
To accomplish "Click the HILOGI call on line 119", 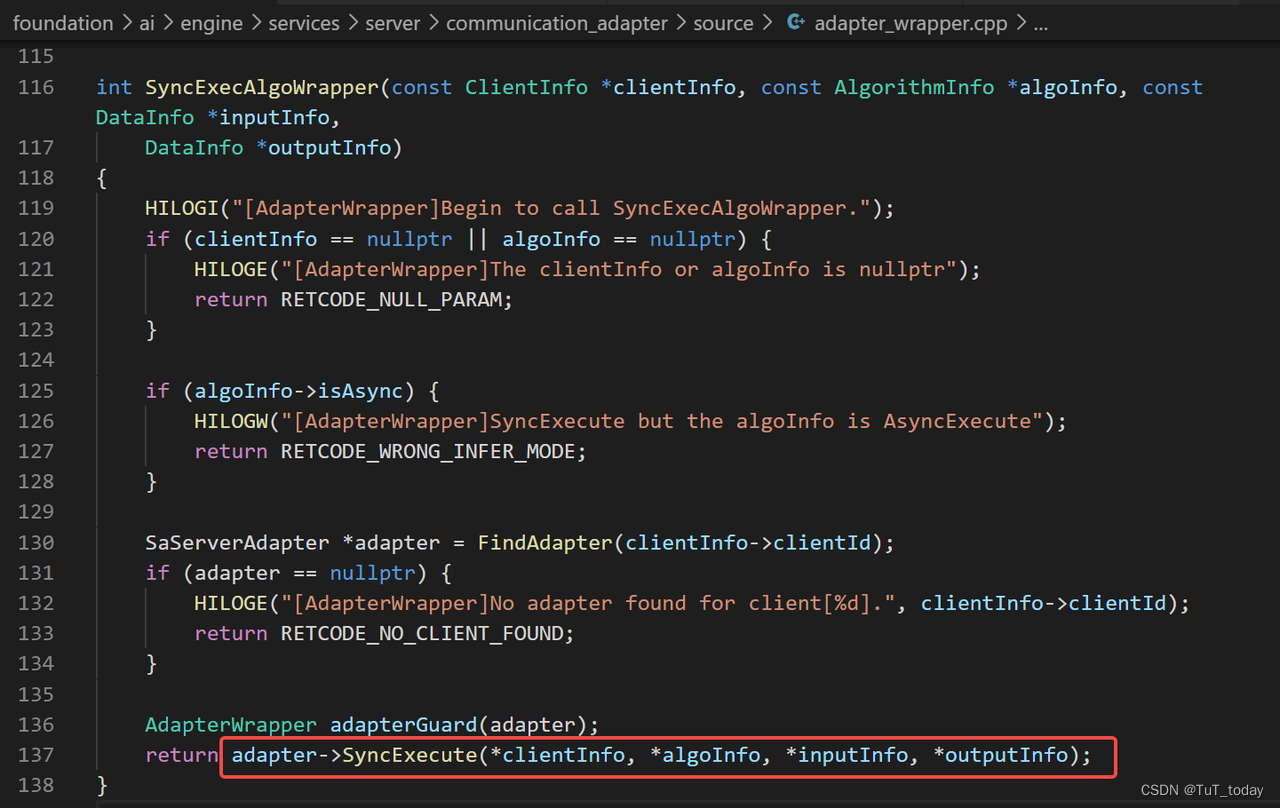I will click(x=182, y=208).
